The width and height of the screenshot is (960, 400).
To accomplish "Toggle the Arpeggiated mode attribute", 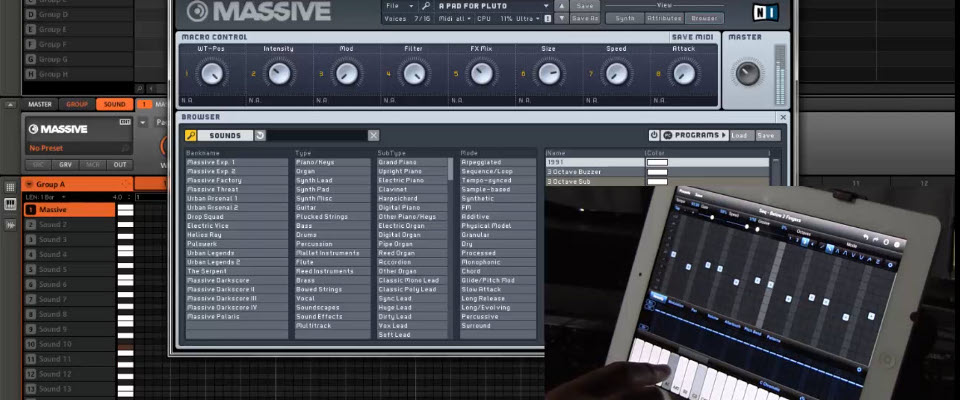I will tap(498, 162).
